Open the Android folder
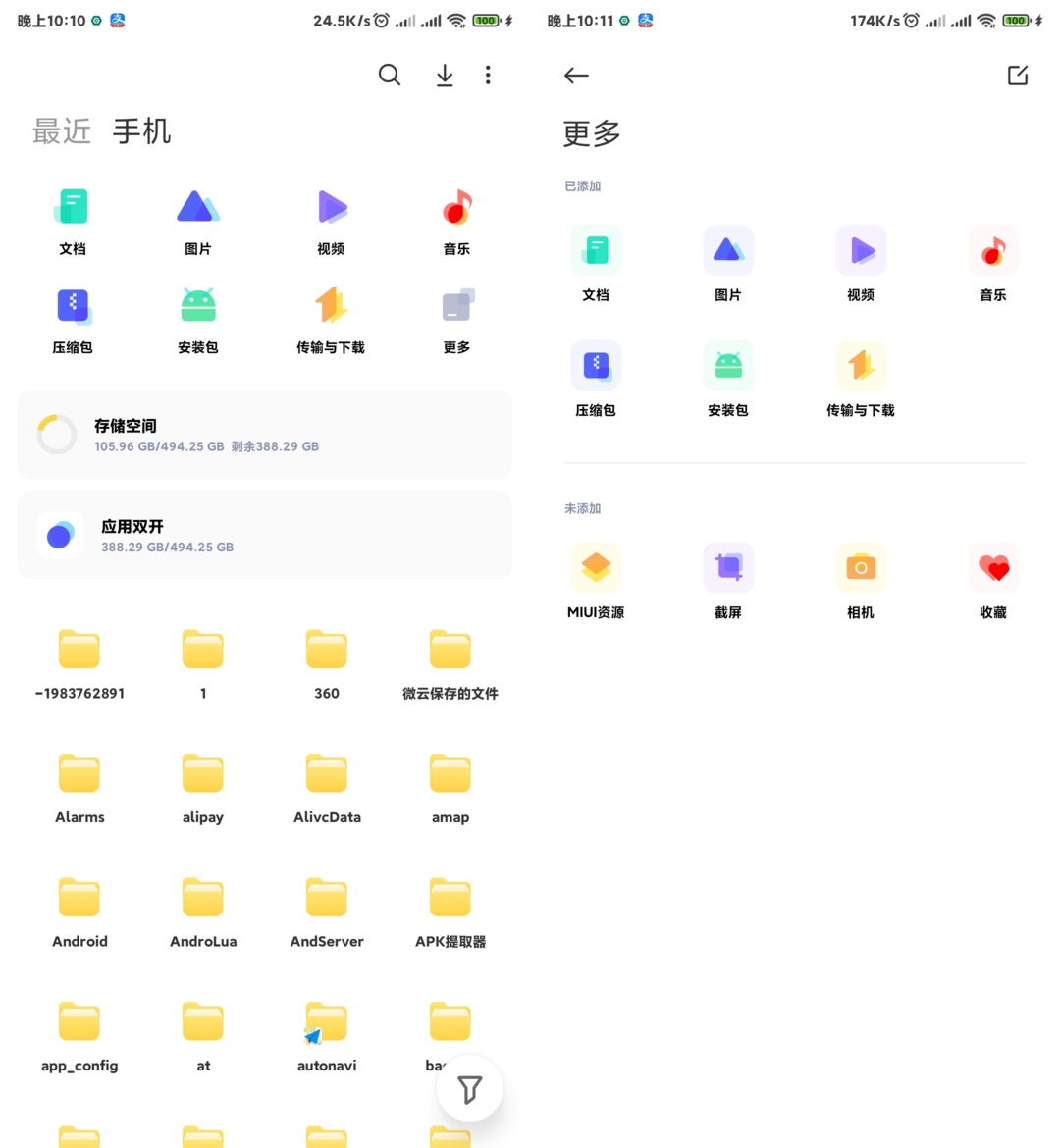The height and width of the screenshot is (1148, 1060). pyautogui.click(x=79, y=913)
